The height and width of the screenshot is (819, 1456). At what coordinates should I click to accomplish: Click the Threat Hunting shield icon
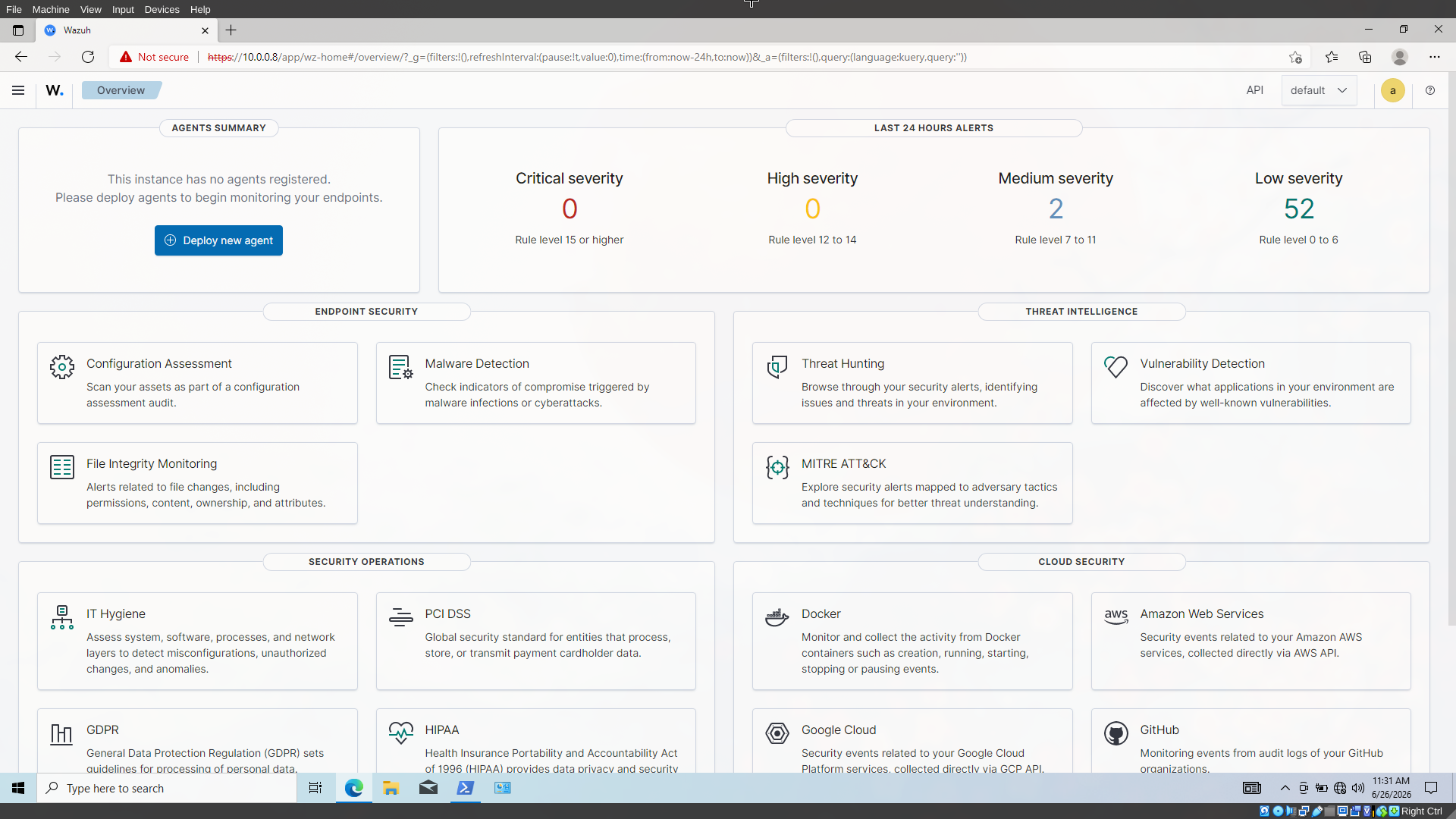click(777, 367)
